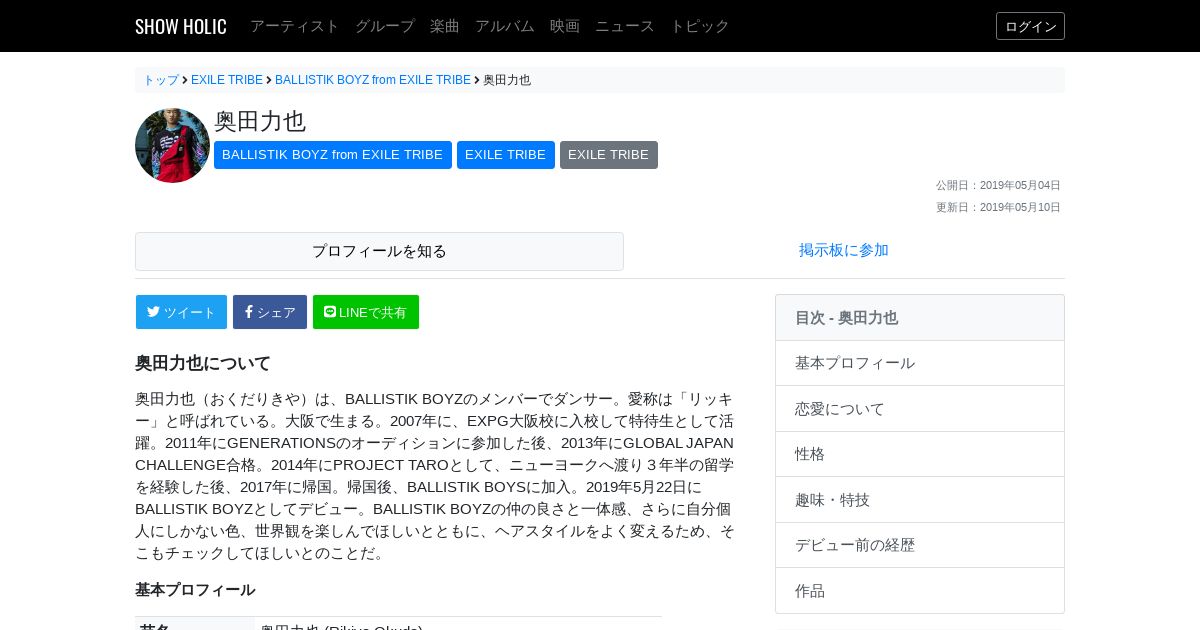Jump to 性格 in the contents
The height and width of the screenshot is (630, 1200).
click(920, 454)
